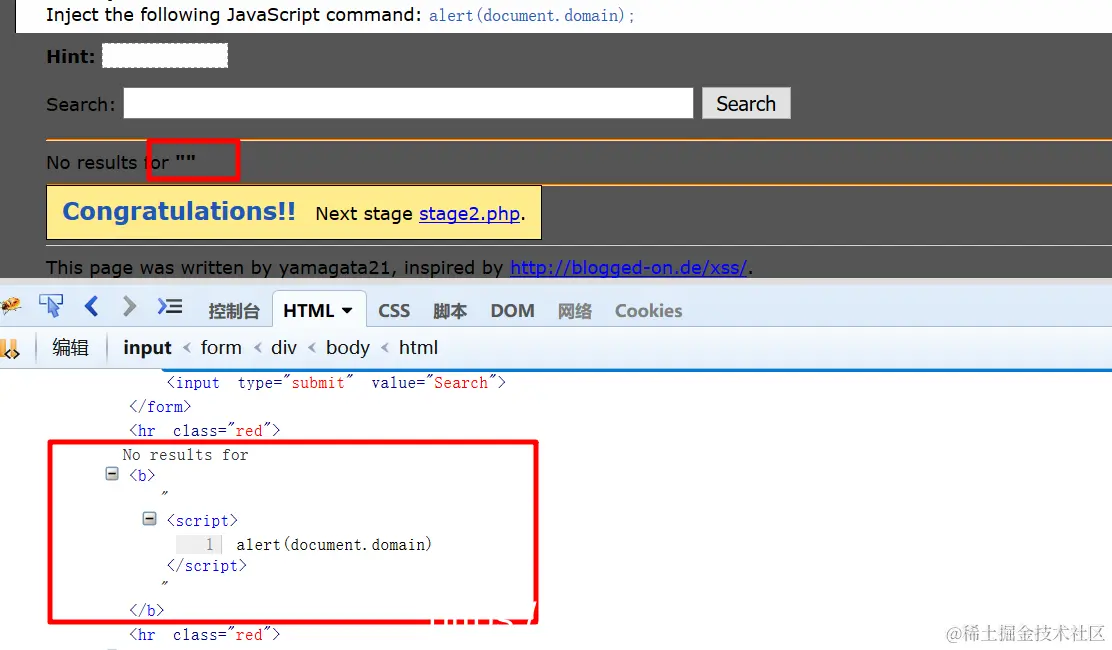This screenshot has height=650, width=1112.
Task: Click the 编辑 edit button
Action: [70, 347]
